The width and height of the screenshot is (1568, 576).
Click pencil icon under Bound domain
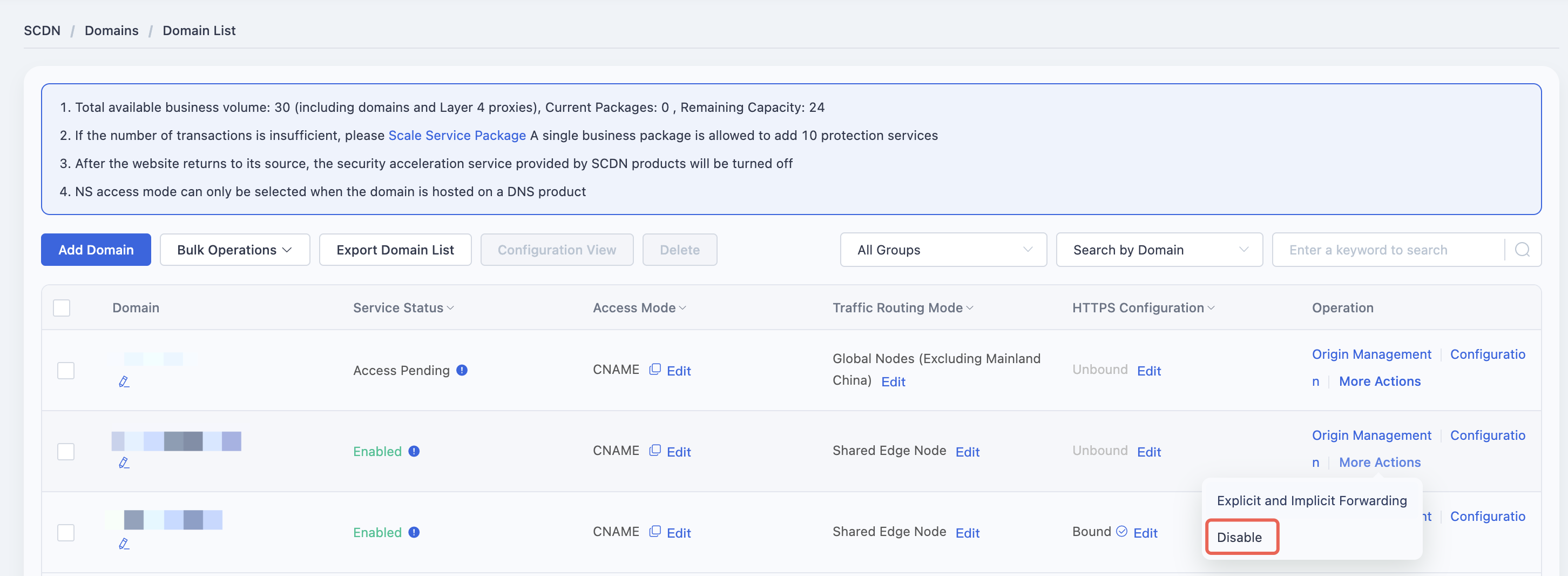[124, 544]
